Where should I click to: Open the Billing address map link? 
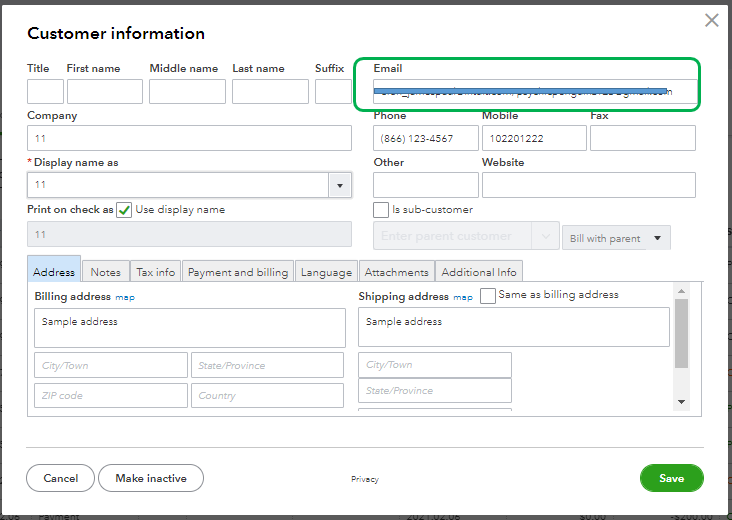[124, 297]
